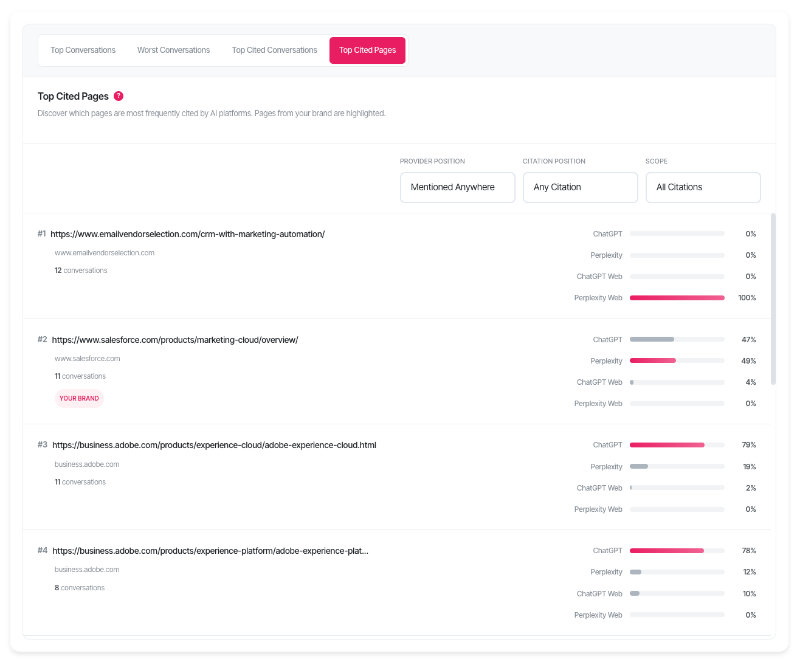Click the 8 conversations count
800x662 pixels.
80,588
